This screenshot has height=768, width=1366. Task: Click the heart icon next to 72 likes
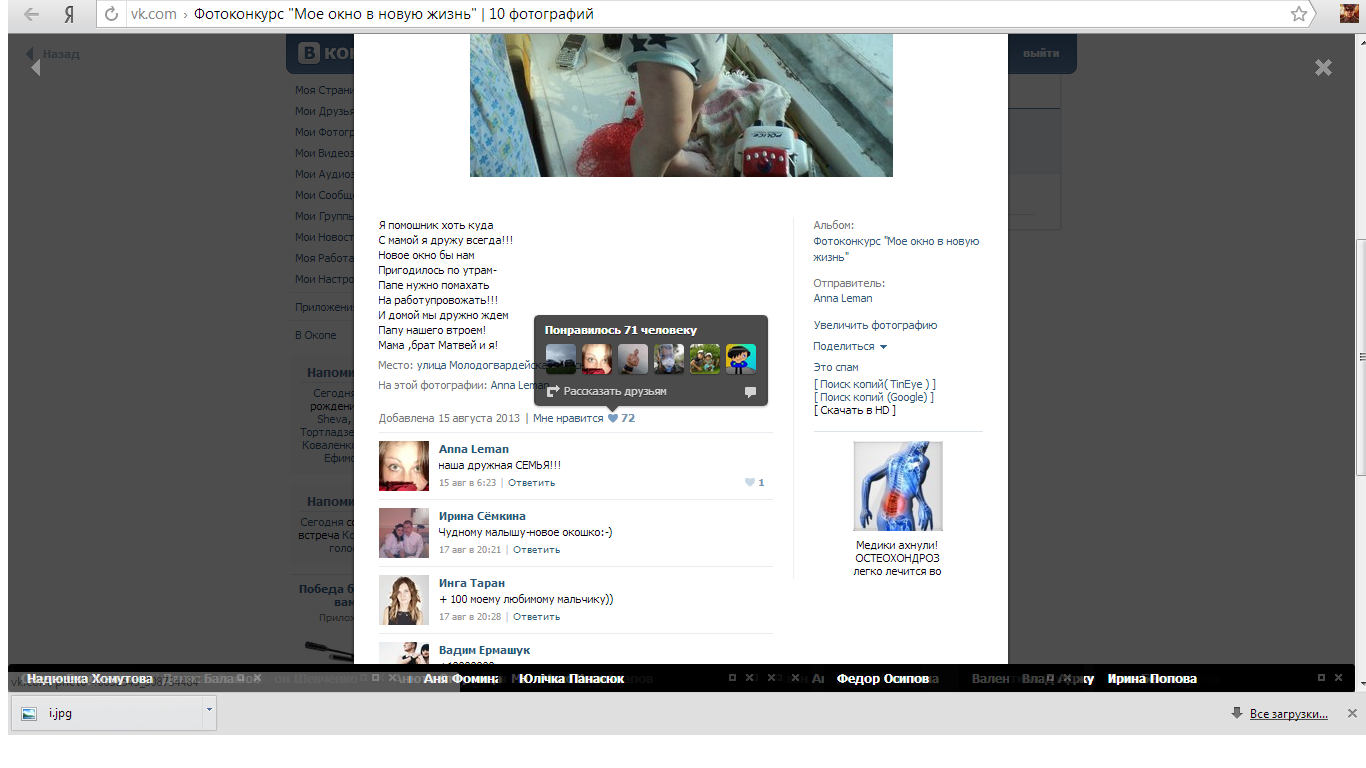[613, 418]
